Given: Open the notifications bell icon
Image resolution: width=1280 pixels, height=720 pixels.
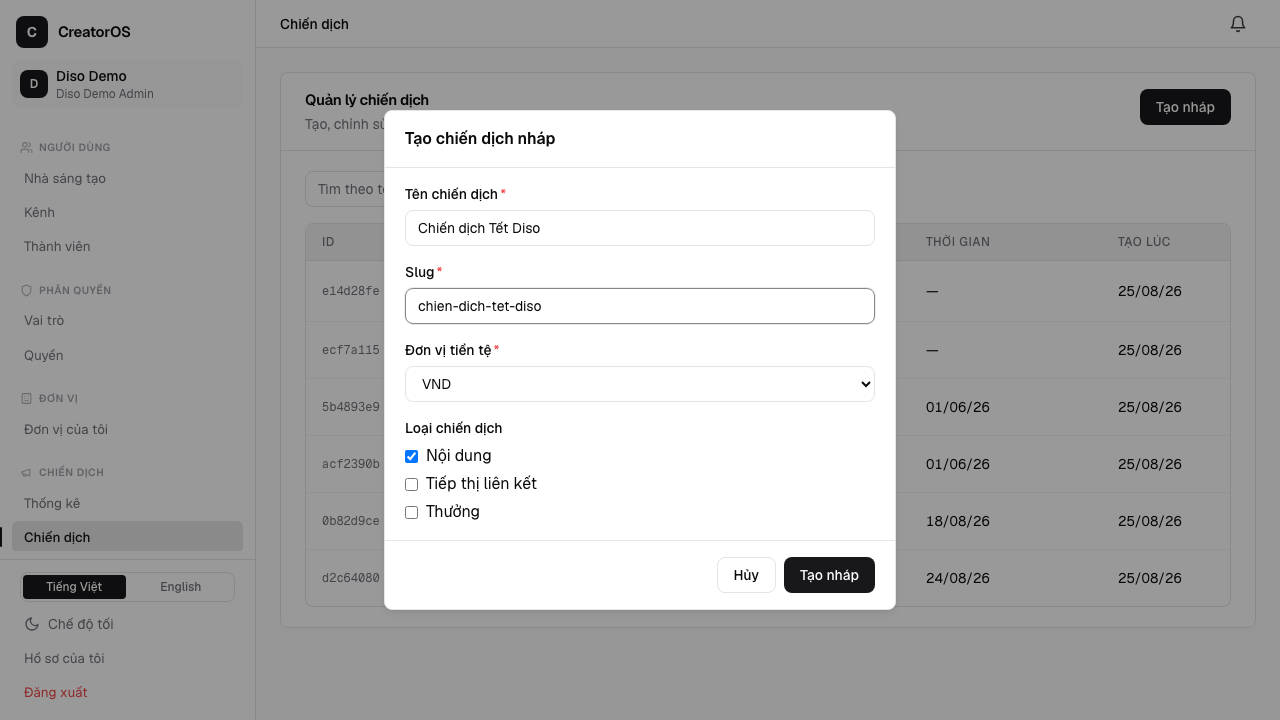Looking at the screenshot, I should coord(1238,24).
